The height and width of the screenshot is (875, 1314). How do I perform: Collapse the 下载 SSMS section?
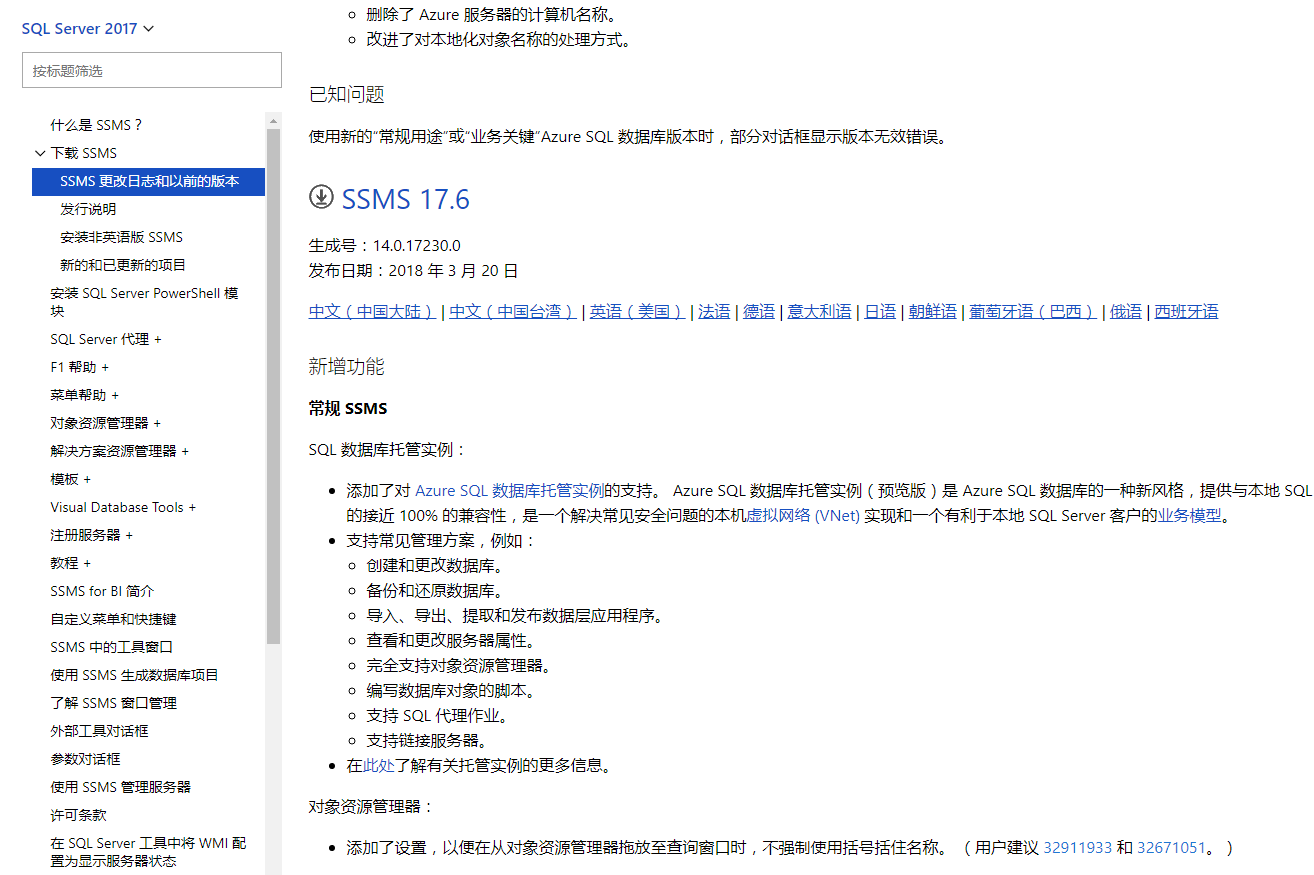pyautogui.click(x=40, y=153)
